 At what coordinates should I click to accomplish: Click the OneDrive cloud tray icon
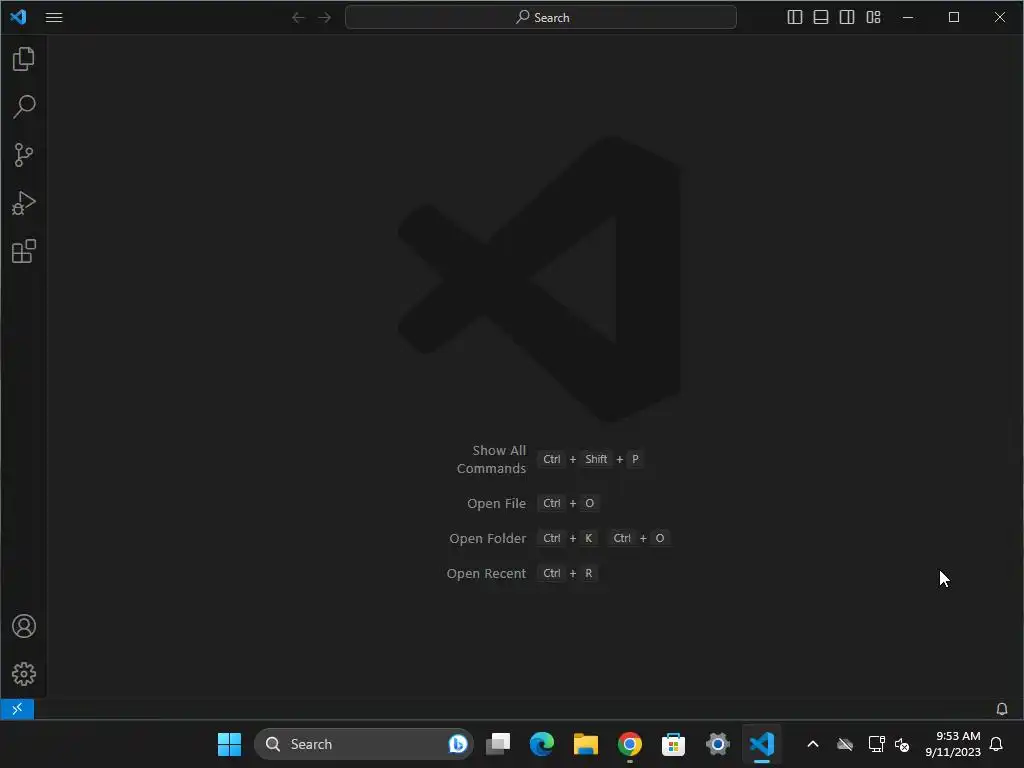pos(845,744)
